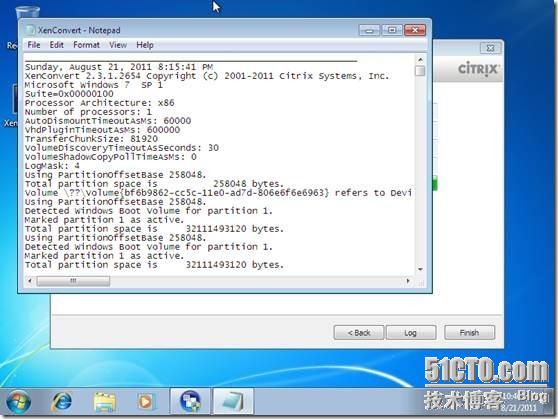Click the Recycle Bin desktop icon
The height and width of the screenshot is (419, 558).
(28, 12)
